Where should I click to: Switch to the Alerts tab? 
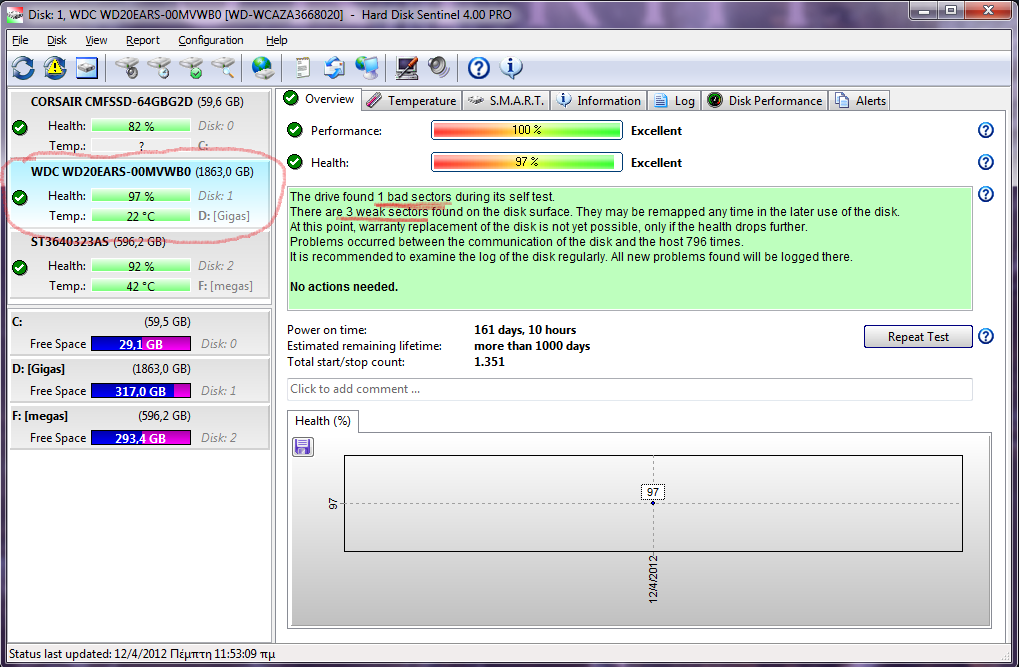pos(860,101)
